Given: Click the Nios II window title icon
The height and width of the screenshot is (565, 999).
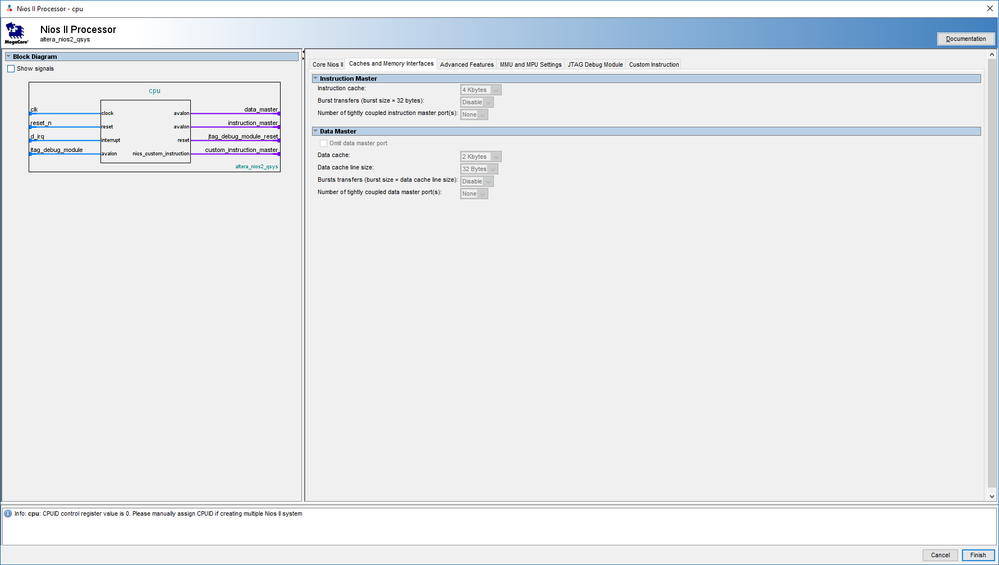Looking at the screenshot, I should tap(9, 8).
